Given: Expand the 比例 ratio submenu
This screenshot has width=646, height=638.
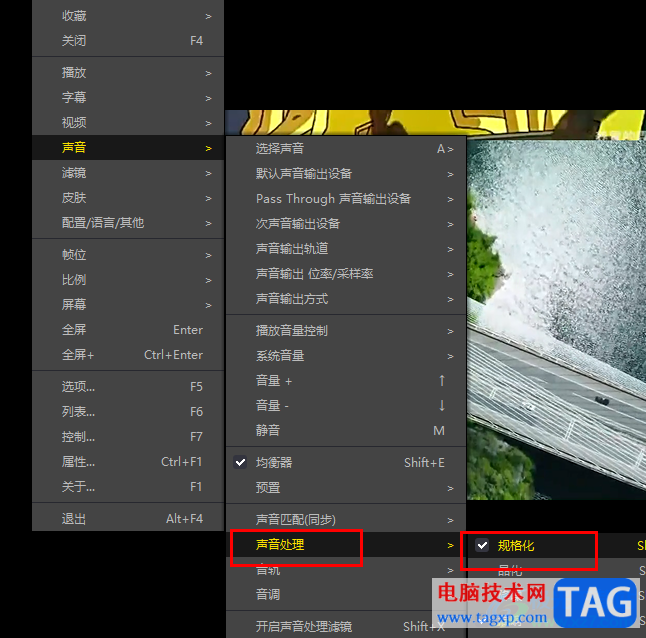Looking at the screenshot, I should coord(128,280).
